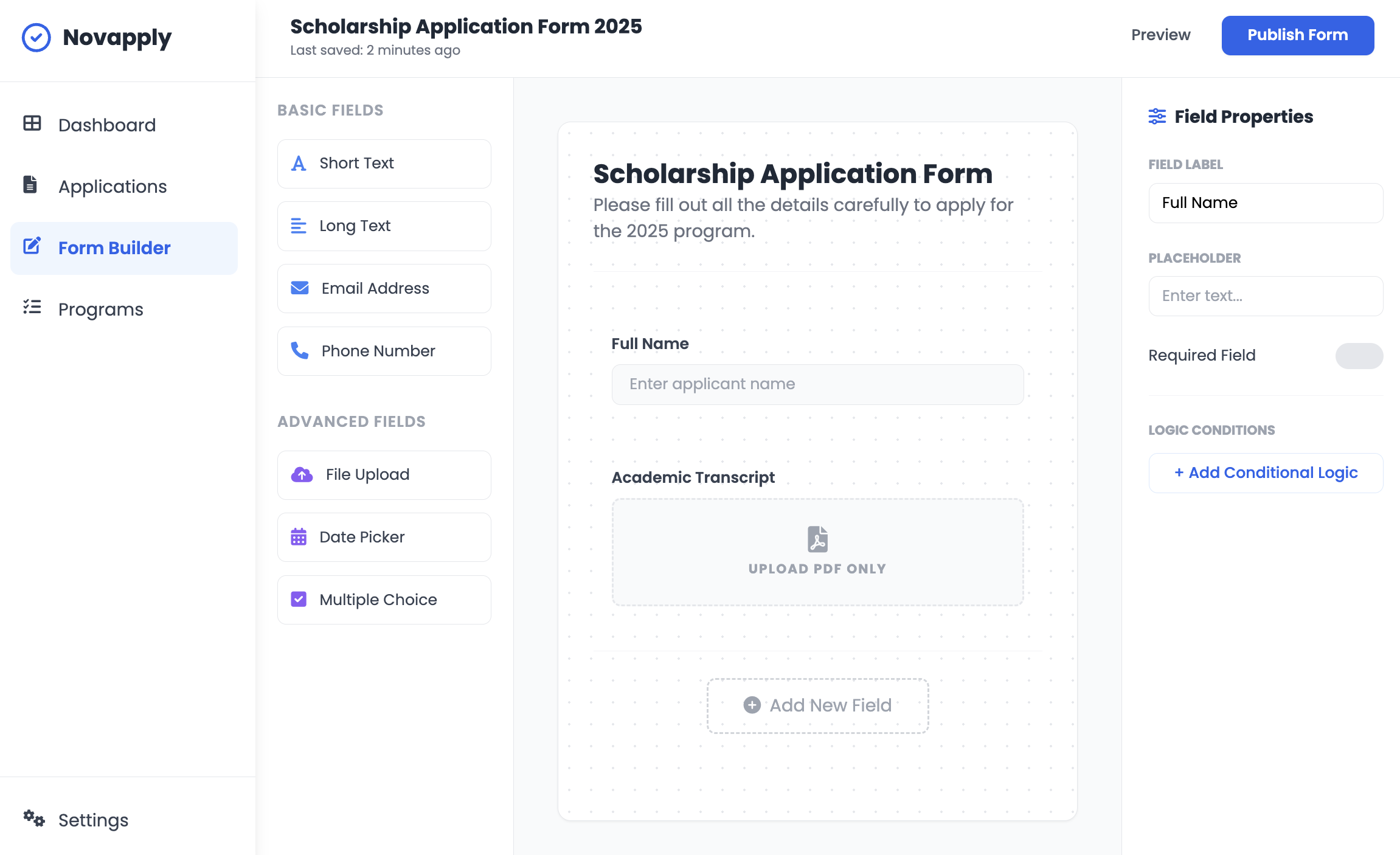Click the Multiple Choice checkbox icon
Viewport: 1400px width, 855px height.
(x=299, y=600)
